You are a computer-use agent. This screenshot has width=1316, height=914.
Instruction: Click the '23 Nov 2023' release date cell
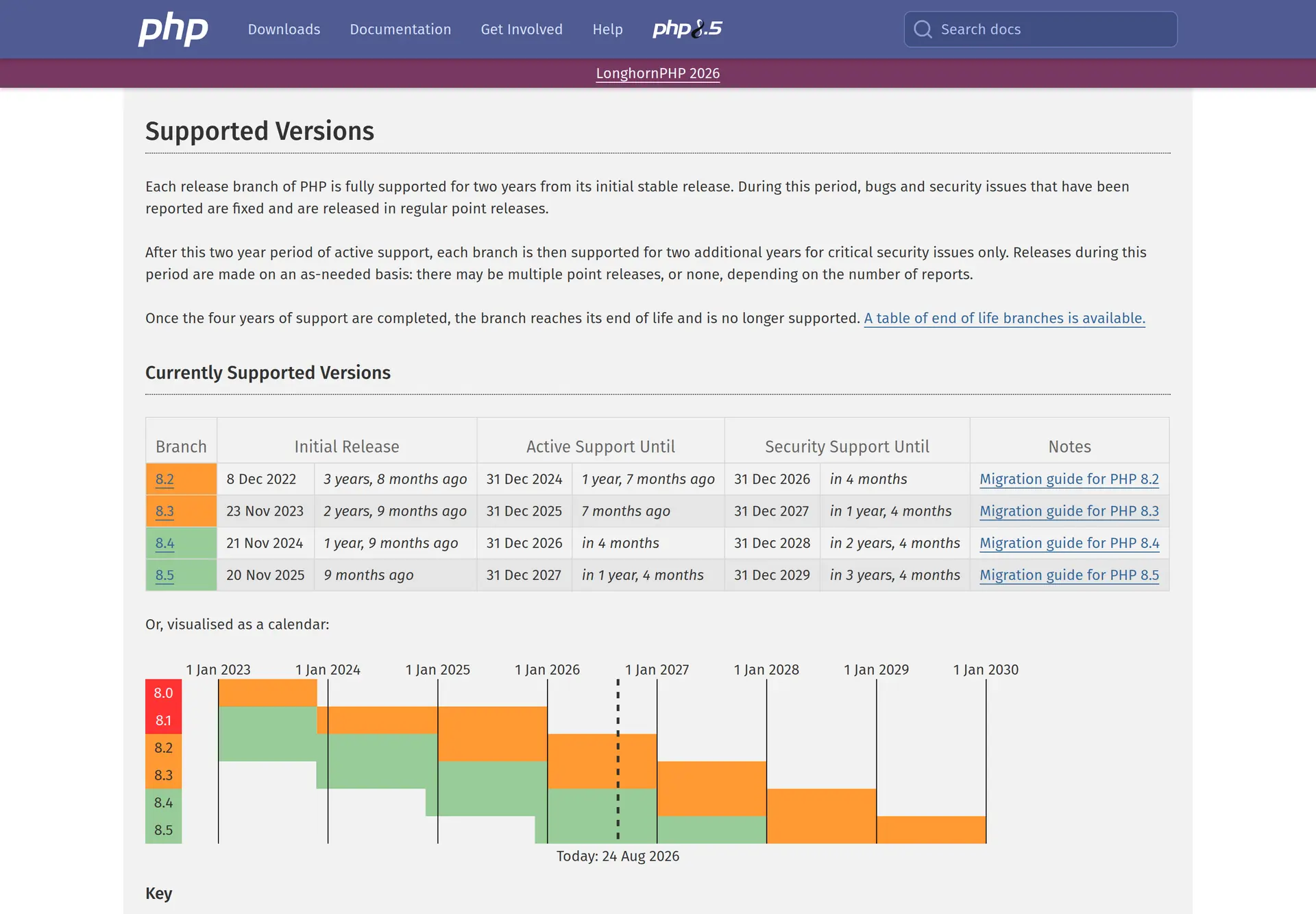pyautogui.click(x=265, y=512)
